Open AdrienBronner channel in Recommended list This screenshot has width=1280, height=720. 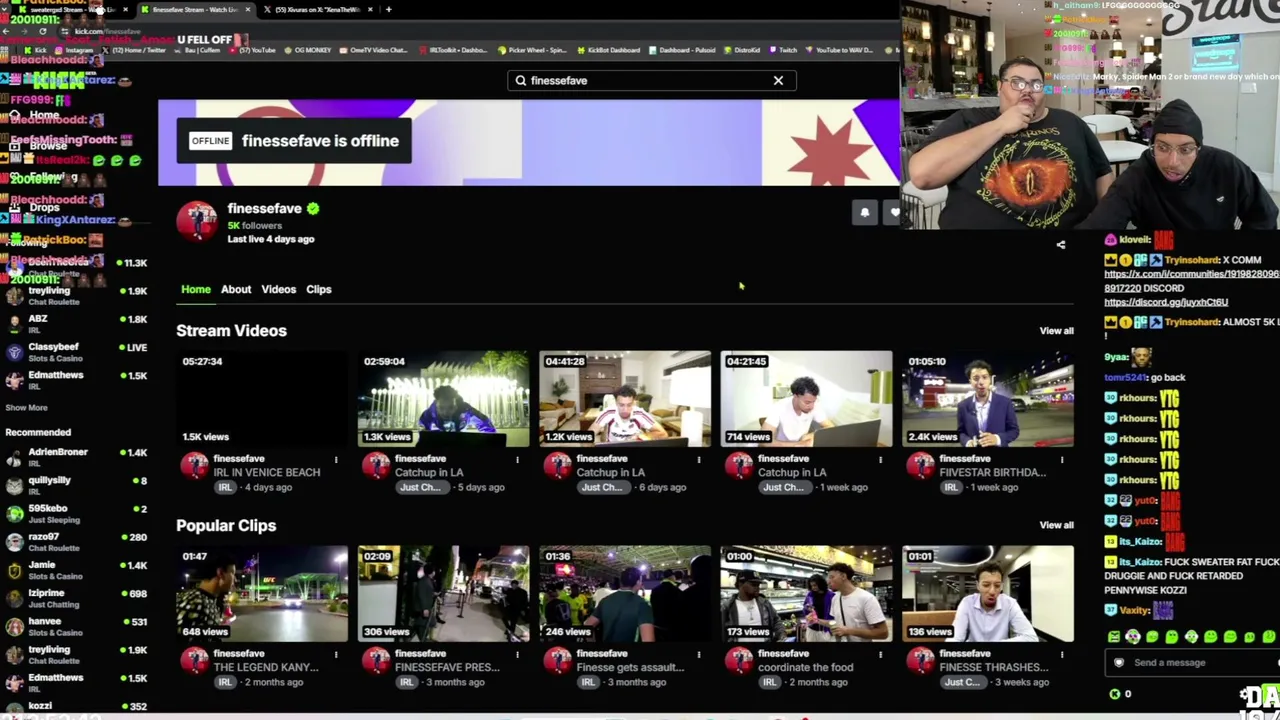pos(75,458)
